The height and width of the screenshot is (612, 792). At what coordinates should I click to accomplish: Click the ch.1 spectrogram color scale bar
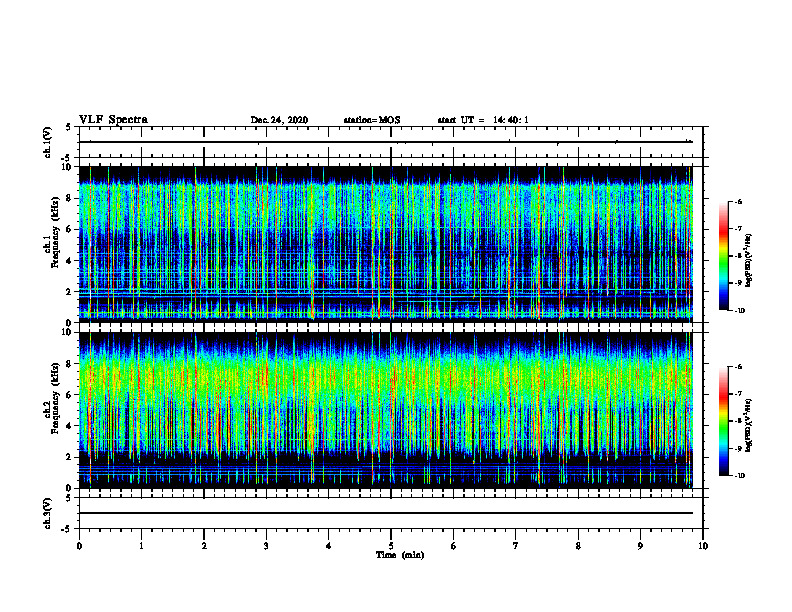[723, 256]
